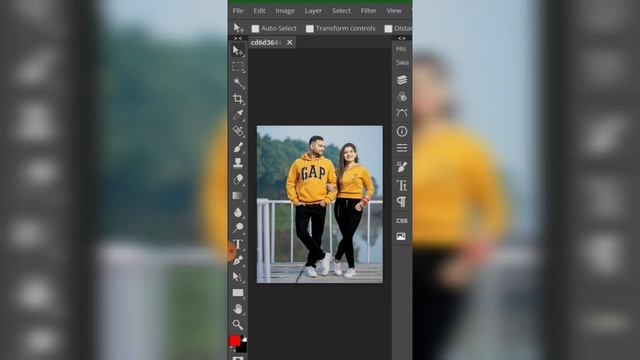Select the Rectangle Select tool
This screenshot has height=360, width=640.
[x=238, y=67]
